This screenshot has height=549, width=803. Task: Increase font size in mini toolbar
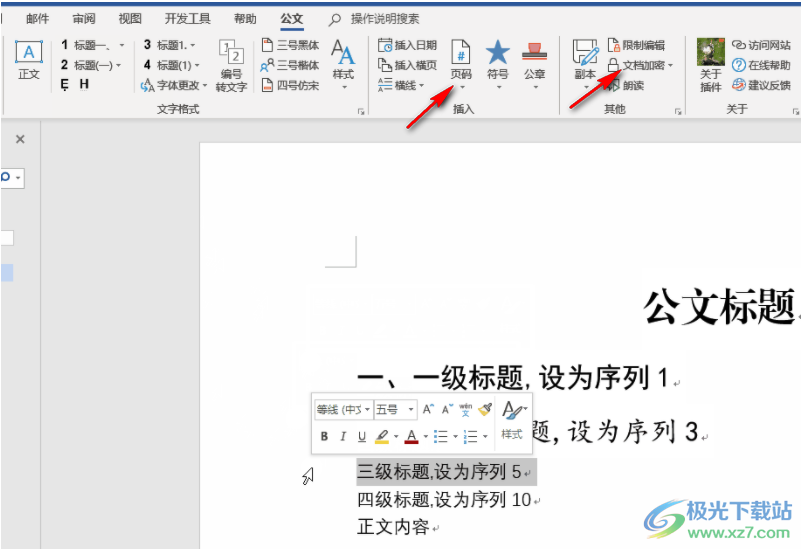coord(428,409)
